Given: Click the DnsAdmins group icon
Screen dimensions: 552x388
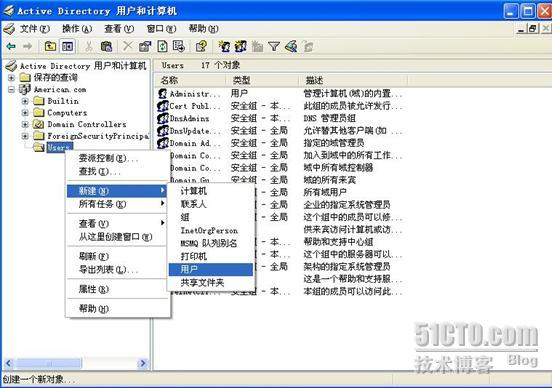Looking at the screenshot, I should click(163, 118).
